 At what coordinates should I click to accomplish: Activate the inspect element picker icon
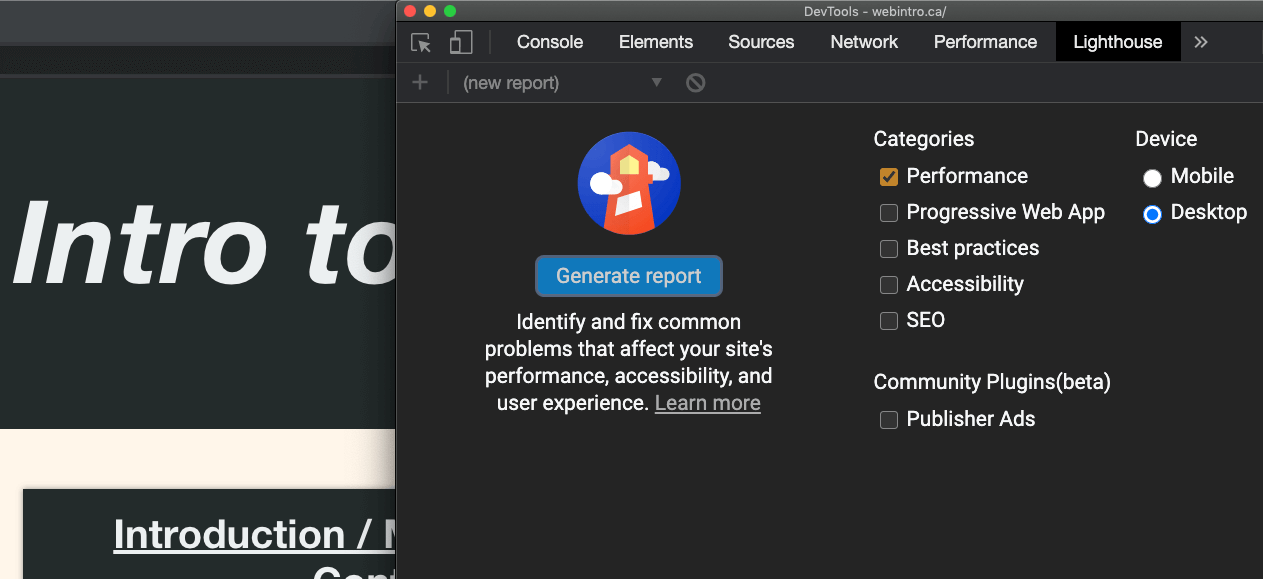coord(421,42)
